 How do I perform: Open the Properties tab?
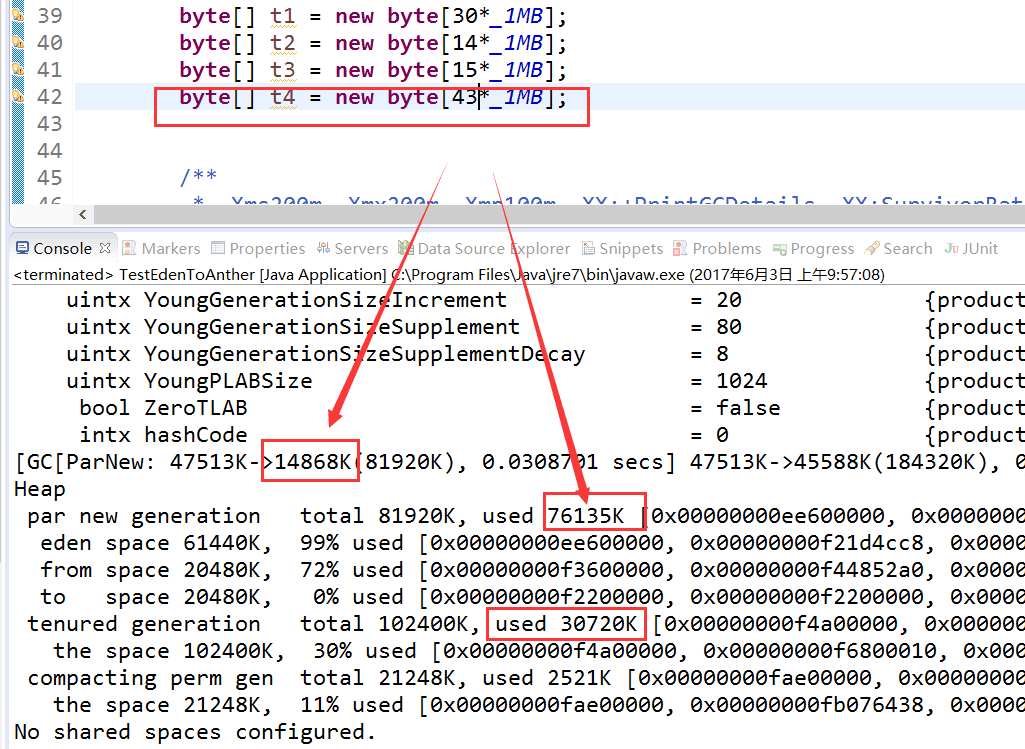tap(258, 248)
